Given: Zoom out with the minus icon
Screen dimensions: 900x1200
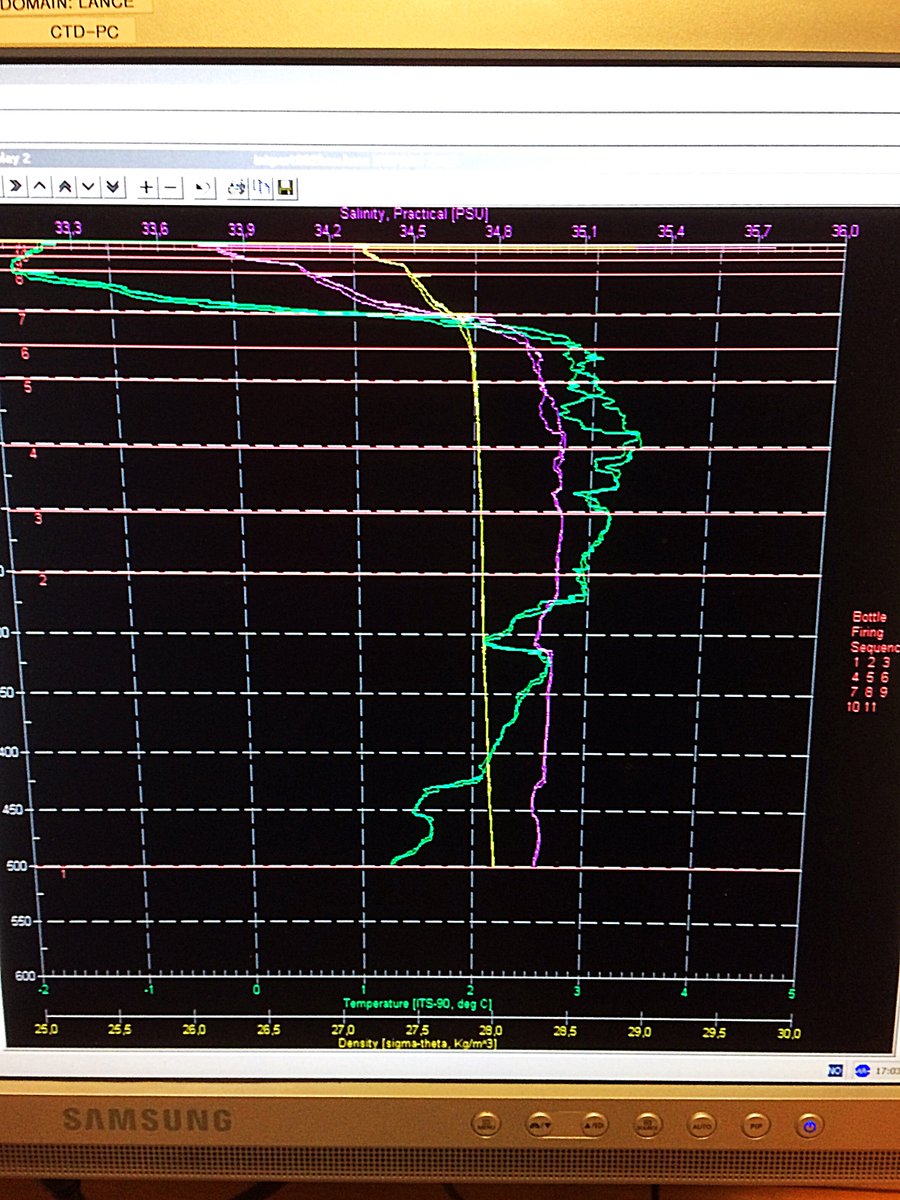Looking at the screenshot, I should click(x=171, y=187).
